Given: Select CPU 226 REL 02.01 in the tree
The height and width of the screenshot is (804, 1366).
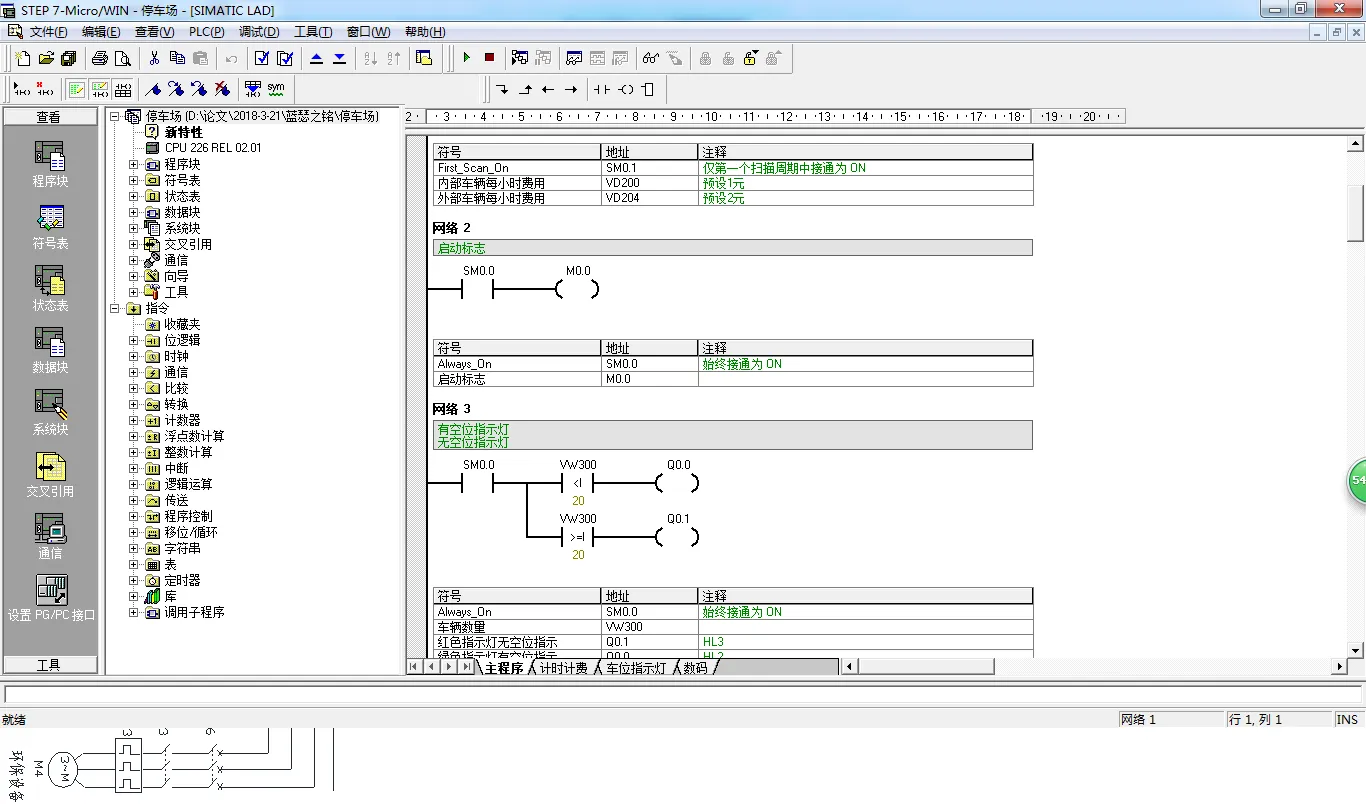Looking at the screenshot, I should (x=213, y=148).
